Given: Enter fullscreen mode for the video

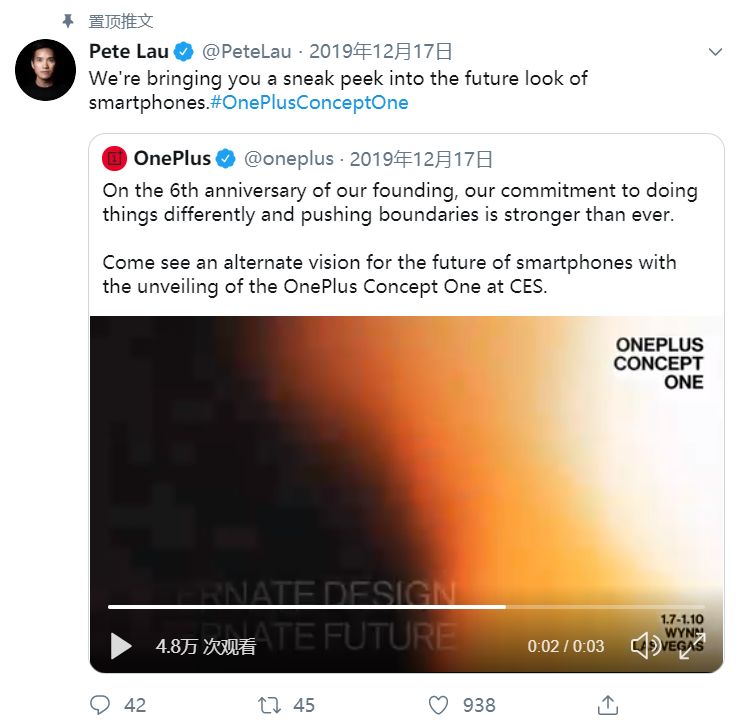Looking at the screenshot, I should pyautogui.click(x=692, y=646).
